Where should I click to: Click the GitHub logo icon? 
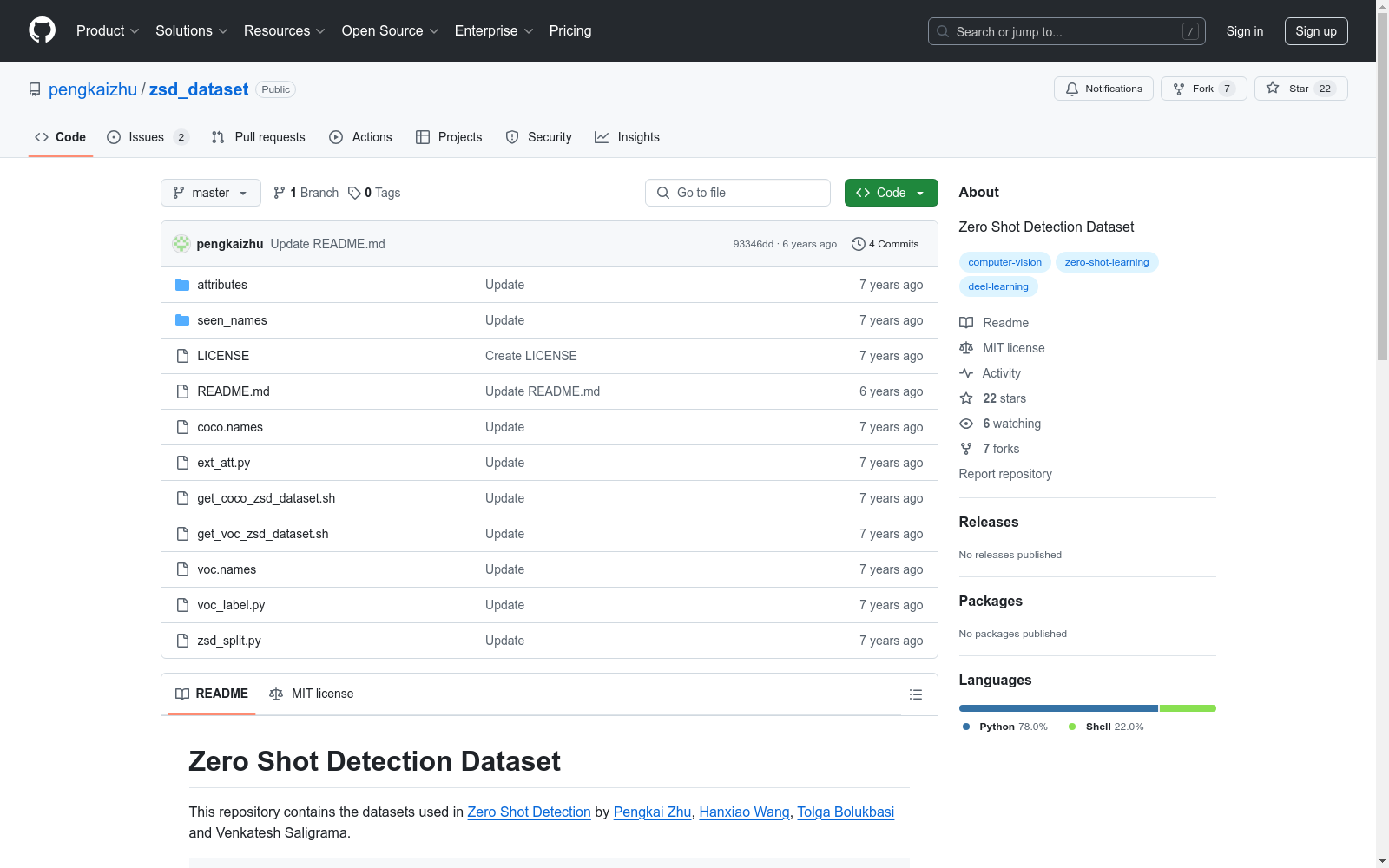(42, 30)
